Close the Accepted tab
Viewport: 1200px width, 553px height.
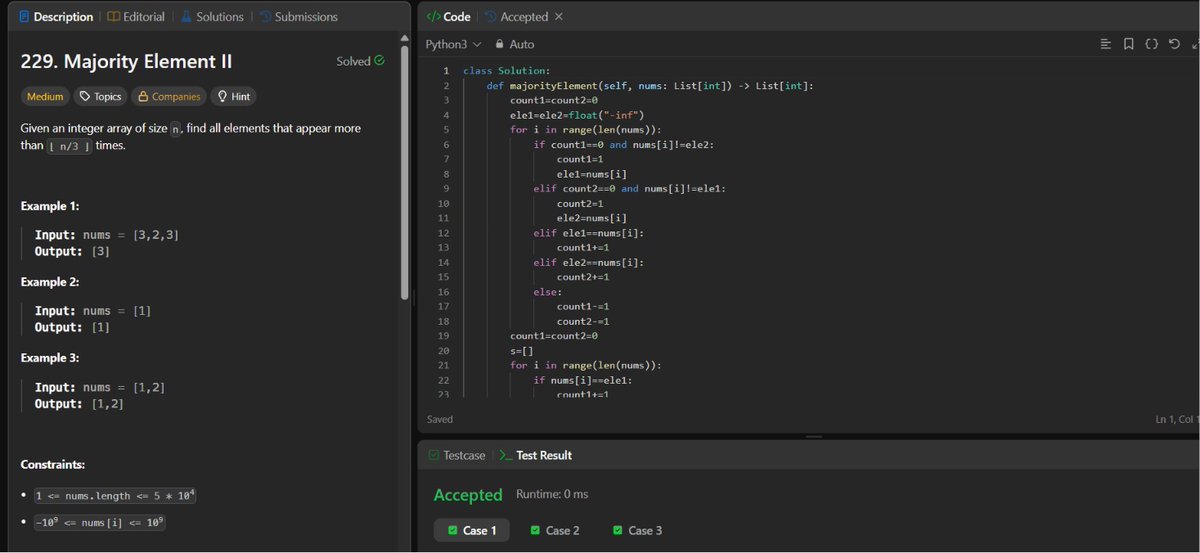click(x=558, y=17)
